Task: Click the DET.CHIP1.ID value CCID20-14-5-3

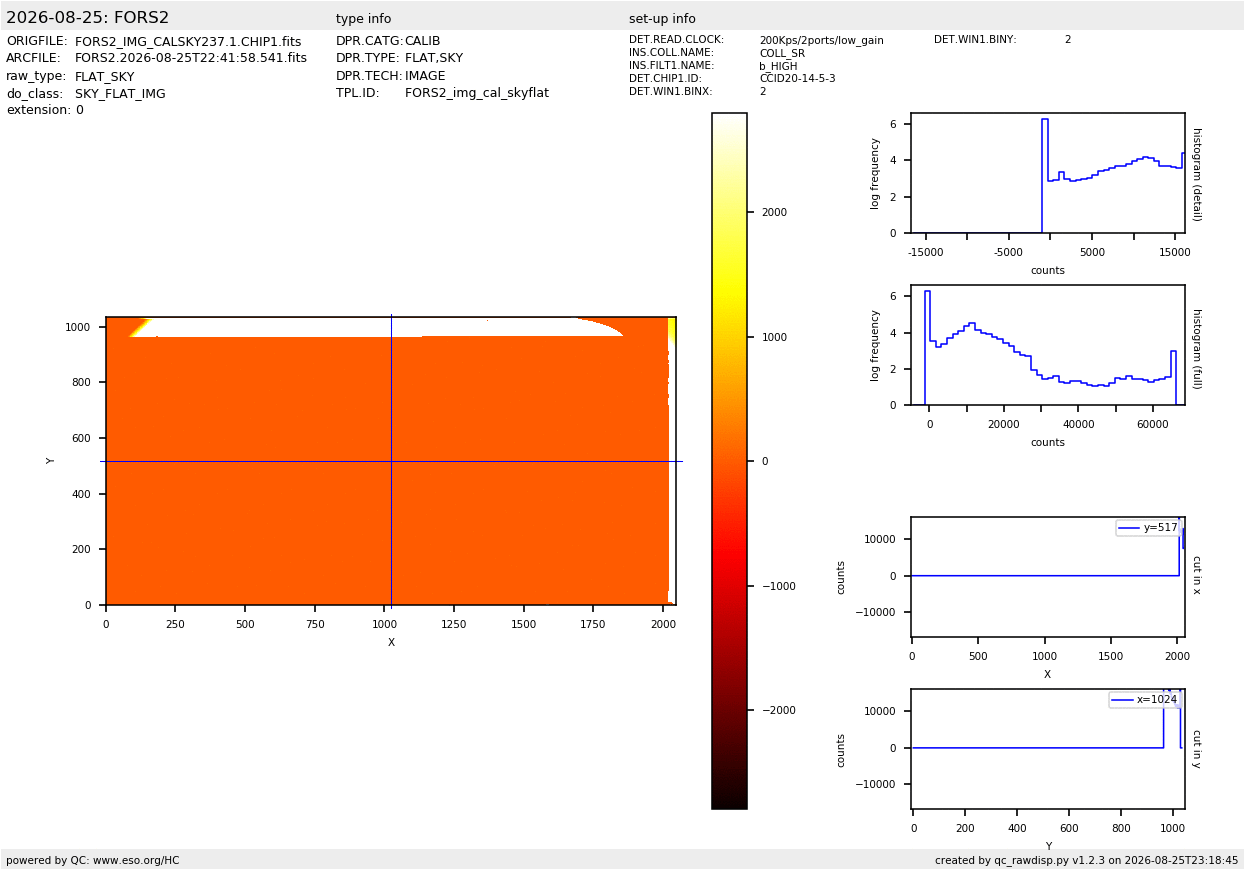Action: [x=797, y=79]
